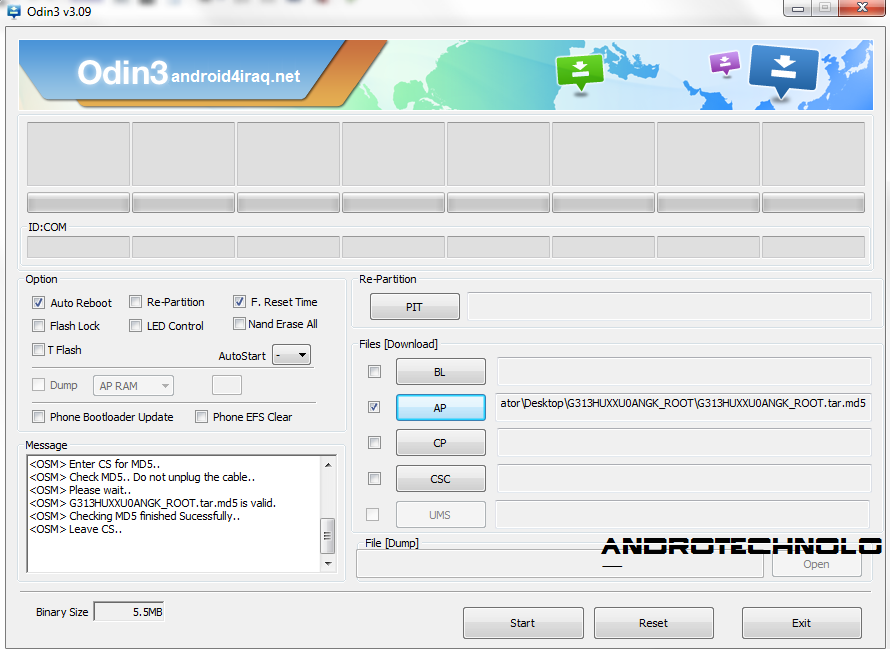The image size is (890, 649).
Task: Check Phone Bootloader Update
Action: point(38,417)
